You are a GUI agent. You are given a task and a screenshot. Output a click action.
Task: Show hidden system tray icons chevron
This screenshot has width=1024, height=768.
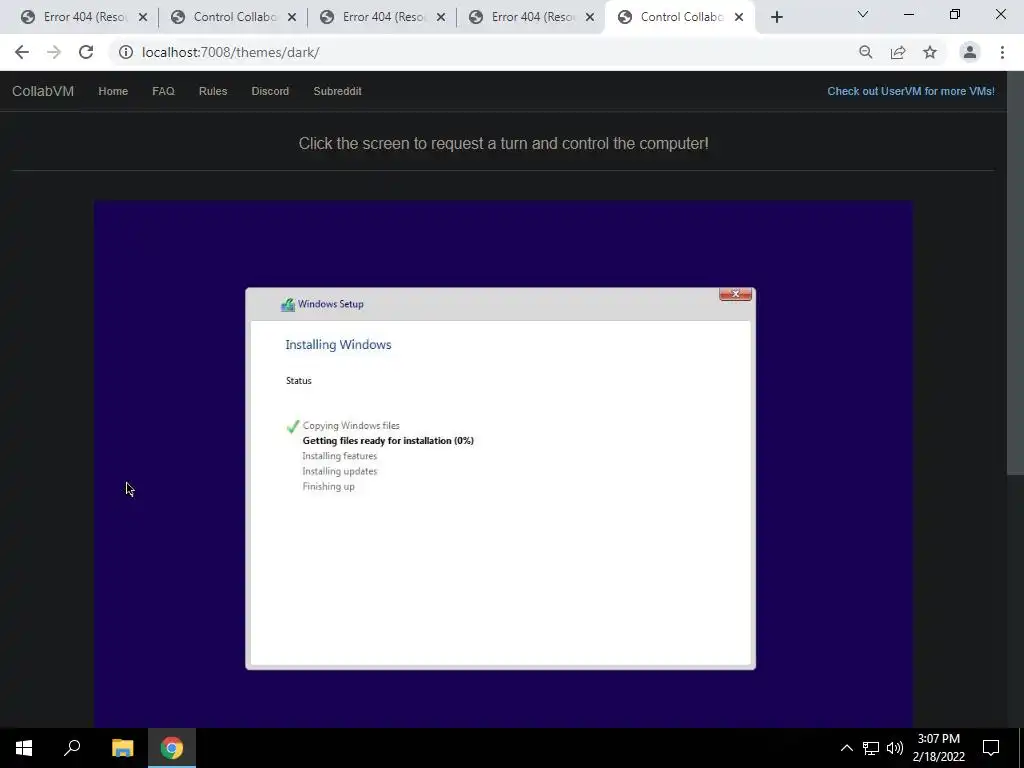click(846, 748)
